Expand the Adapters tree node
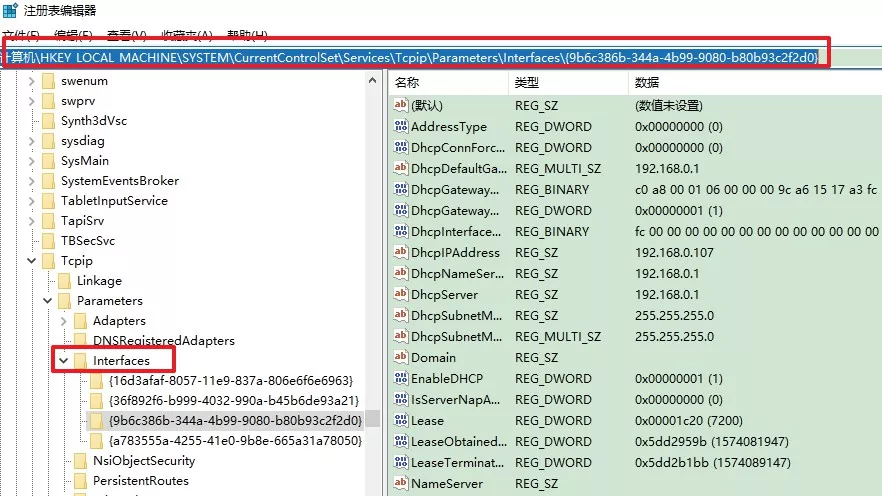Image resolution: width=882 pixels, height=496 pixels. (64, 321)
